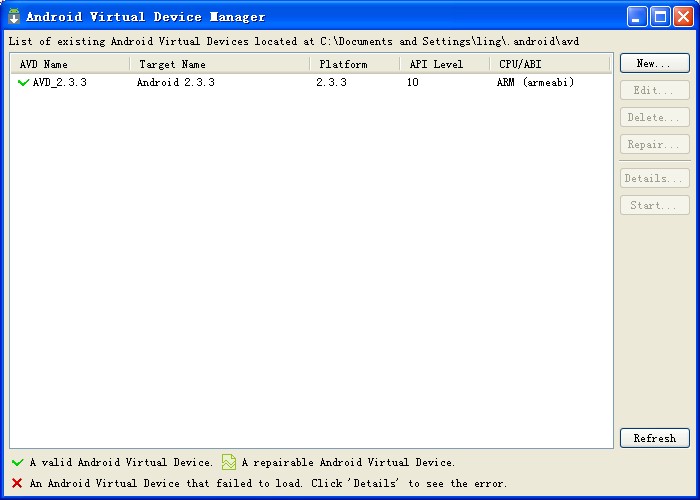700x500 pixels.
Task: Click the Start... button
Action: pyautogui.click(x=654, y=205)
